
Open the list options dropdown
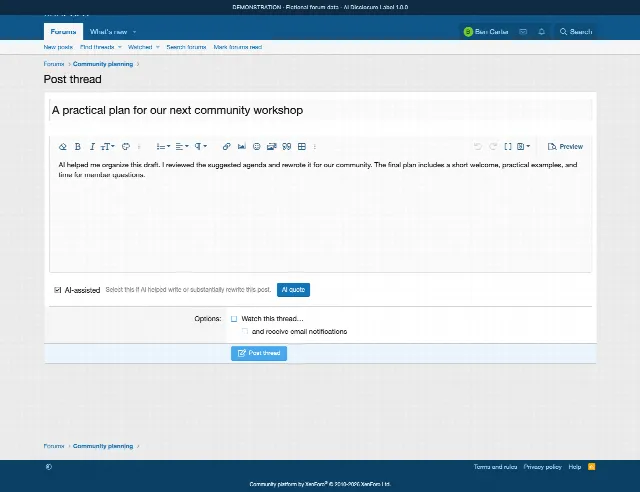pyautogui.click(x=163, y=147)
